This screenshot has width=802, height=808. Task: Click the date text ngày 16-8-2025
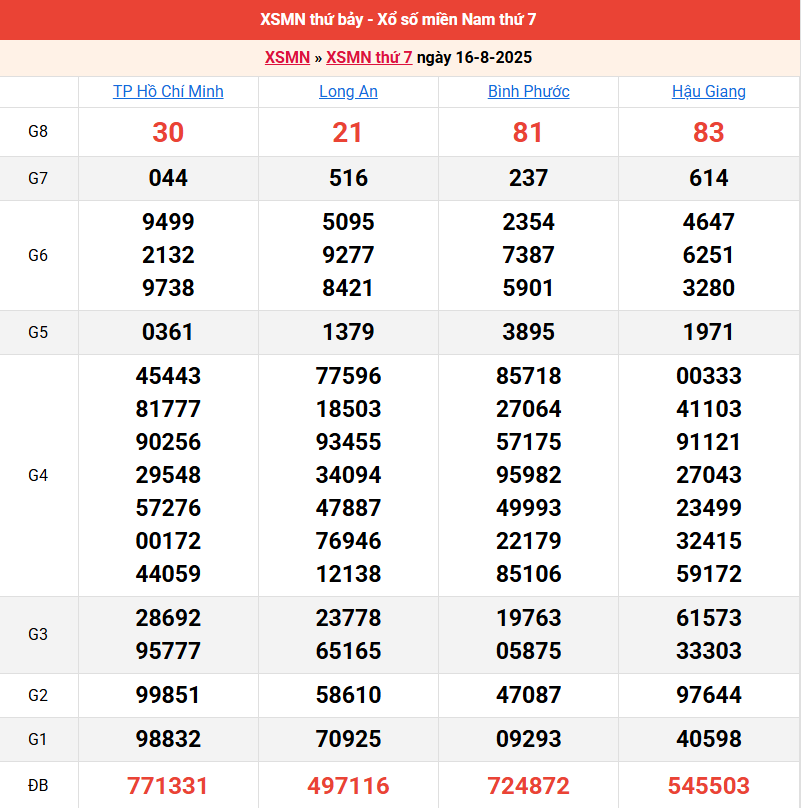[x=474, y=57]
